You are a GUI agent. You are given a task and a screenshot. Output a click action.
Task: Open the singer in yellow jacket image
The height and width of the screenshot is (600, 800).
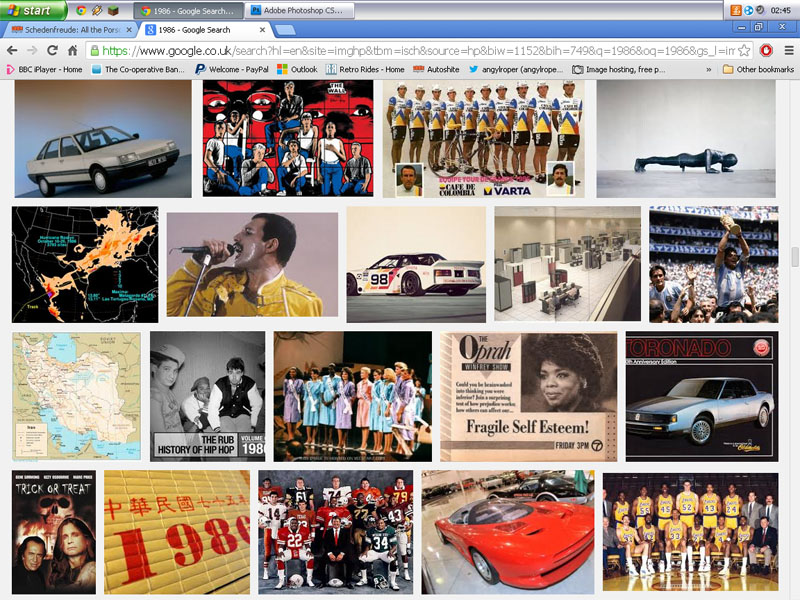pyautogui.click(x=252, y=264)
